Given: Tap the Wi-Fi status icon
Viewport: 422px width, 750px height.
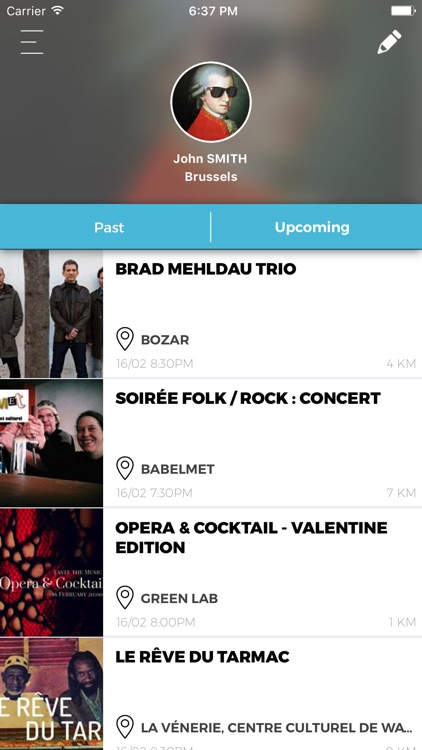Looking at the screenshot, I should pyautogui.click(x=58, y=11).
